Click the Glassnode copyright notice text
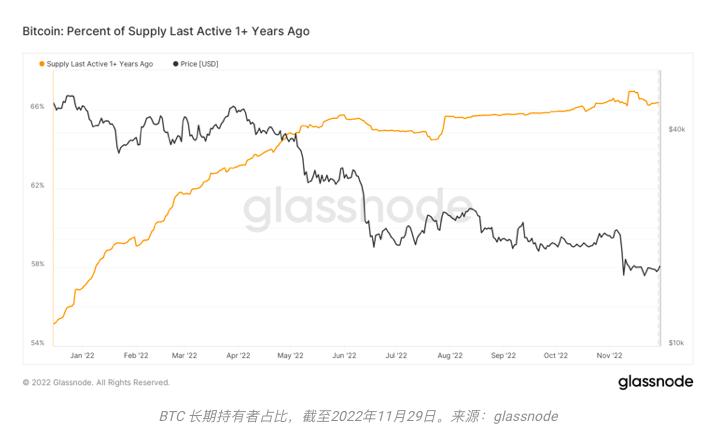Screen dimensions: 714x438 (x=96, y=382)
